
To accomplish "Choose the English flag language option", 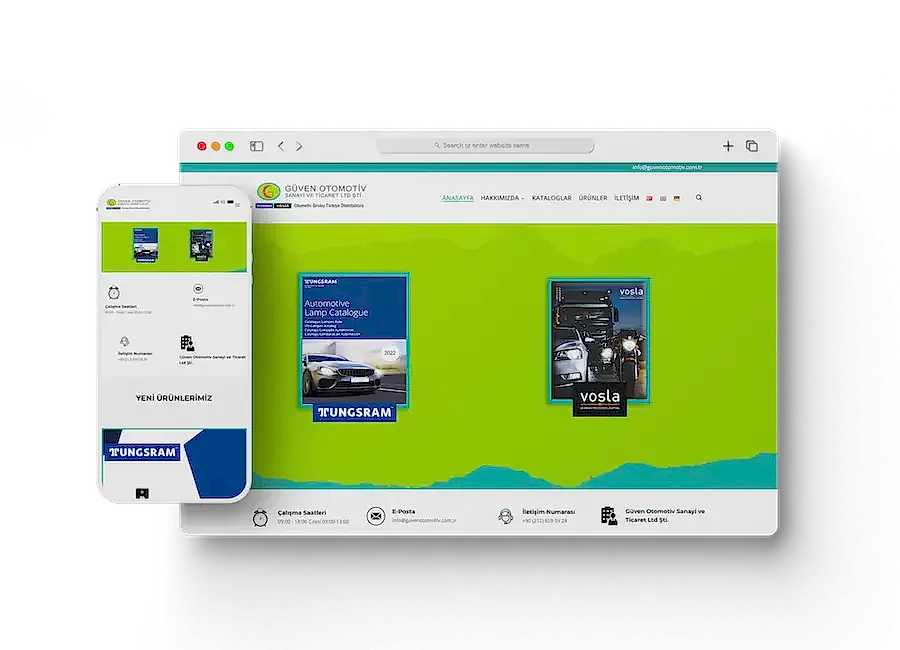I will click(x=663, y=198).
